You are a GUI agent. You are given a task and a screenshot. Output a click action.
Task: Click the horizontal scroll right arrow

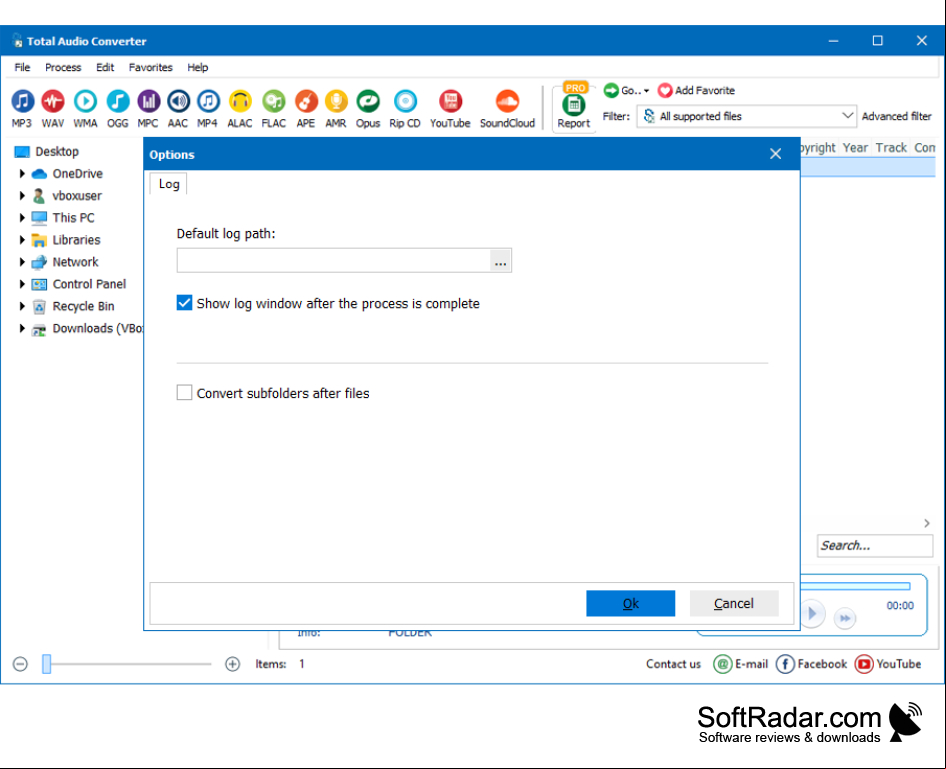(x=927, y=523)
